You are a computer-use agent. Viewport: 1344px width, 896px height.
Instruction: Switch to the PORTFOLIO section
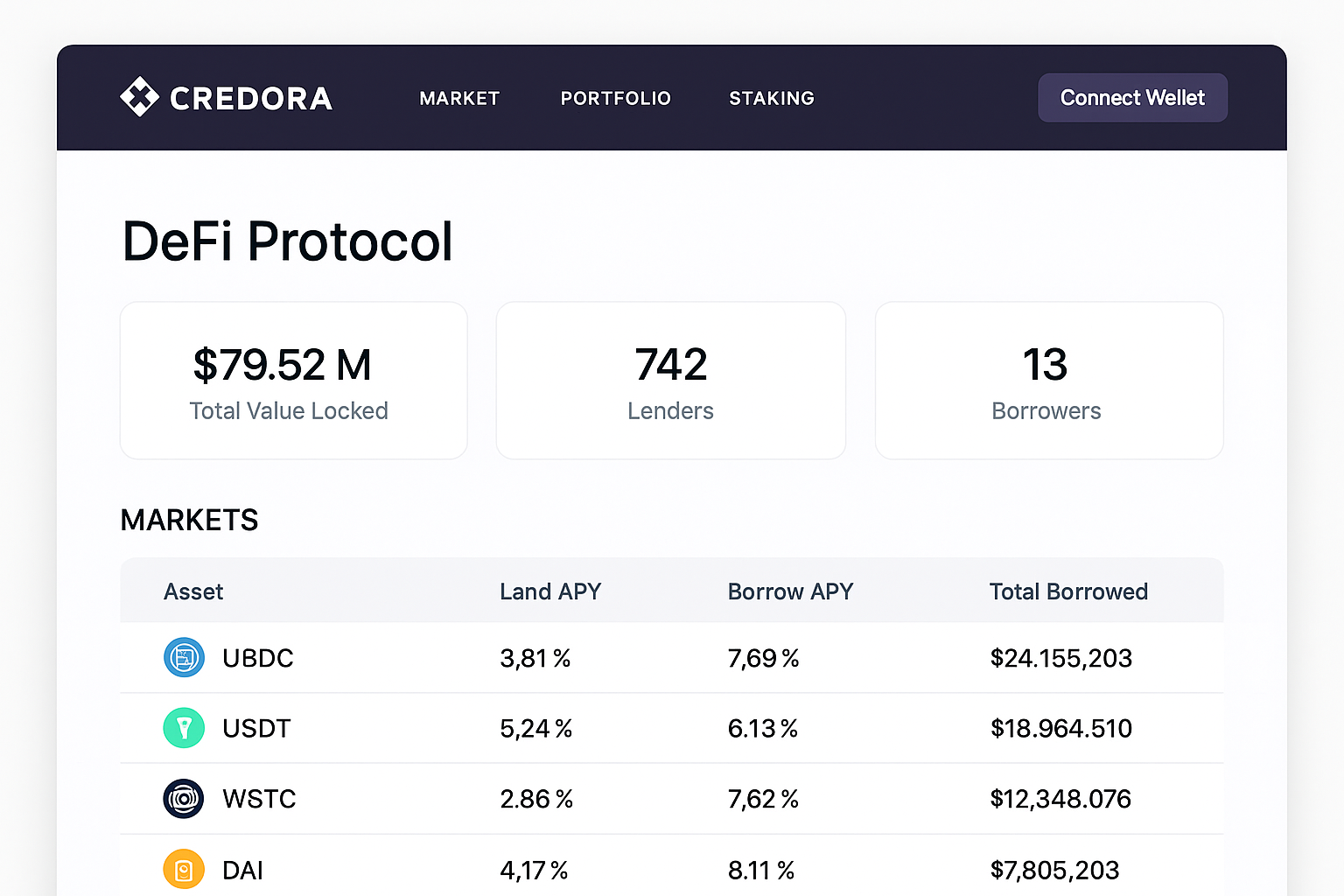tap(615, 98)
